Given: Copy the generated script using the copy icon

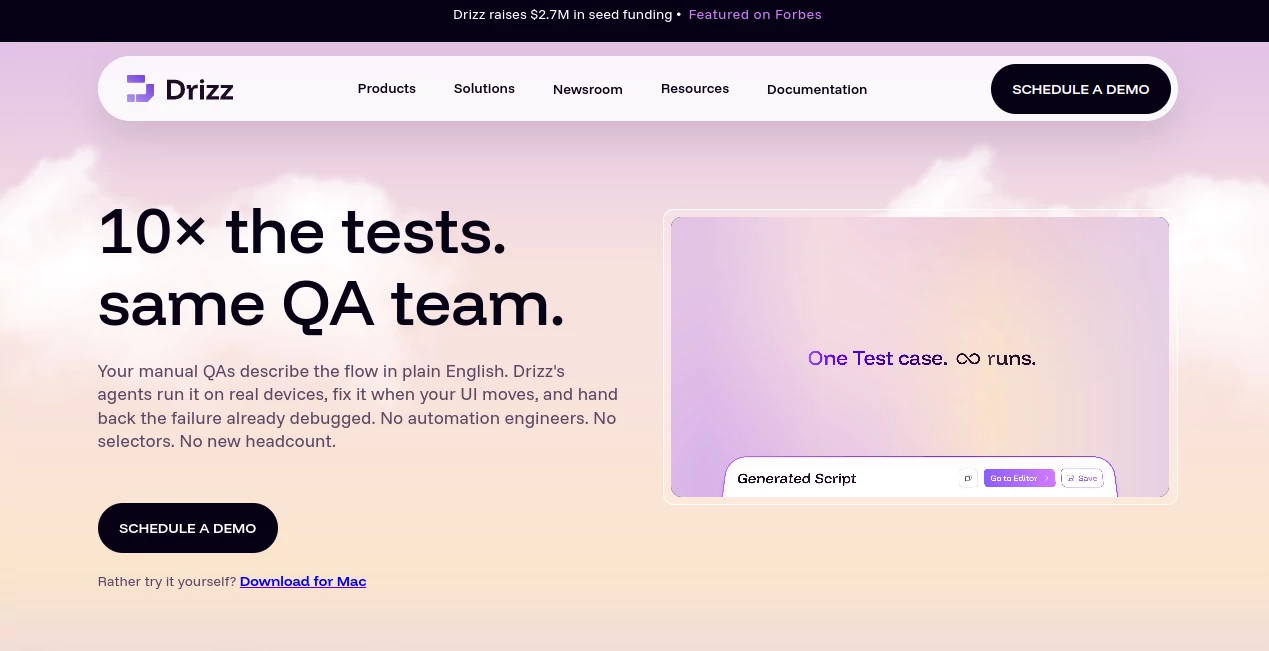Looking at the screenshot, I should pyautogui.click(x=968, y=478).
